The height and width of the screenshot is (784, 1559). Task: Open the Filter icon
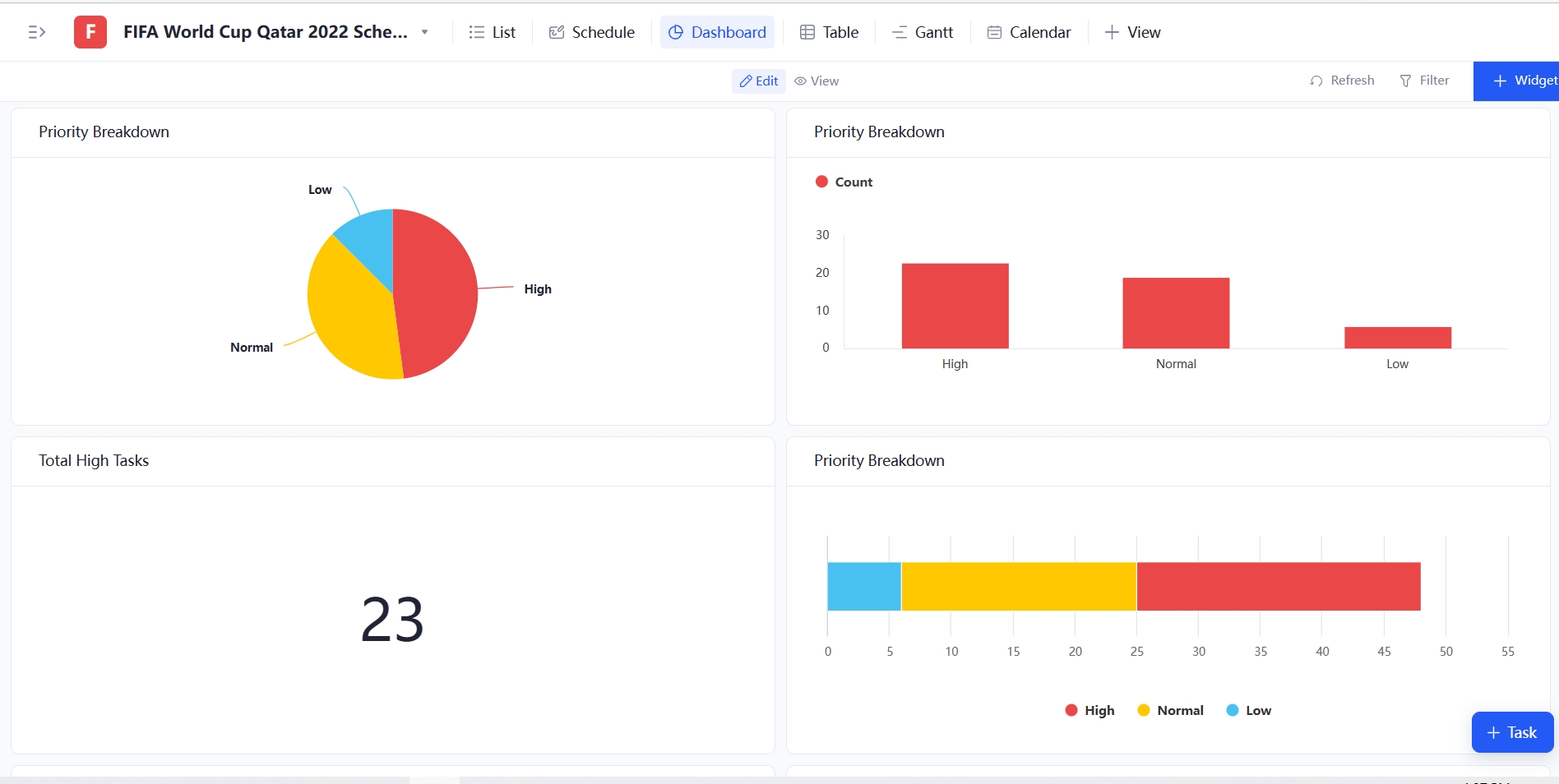[x=1406, y=81]
